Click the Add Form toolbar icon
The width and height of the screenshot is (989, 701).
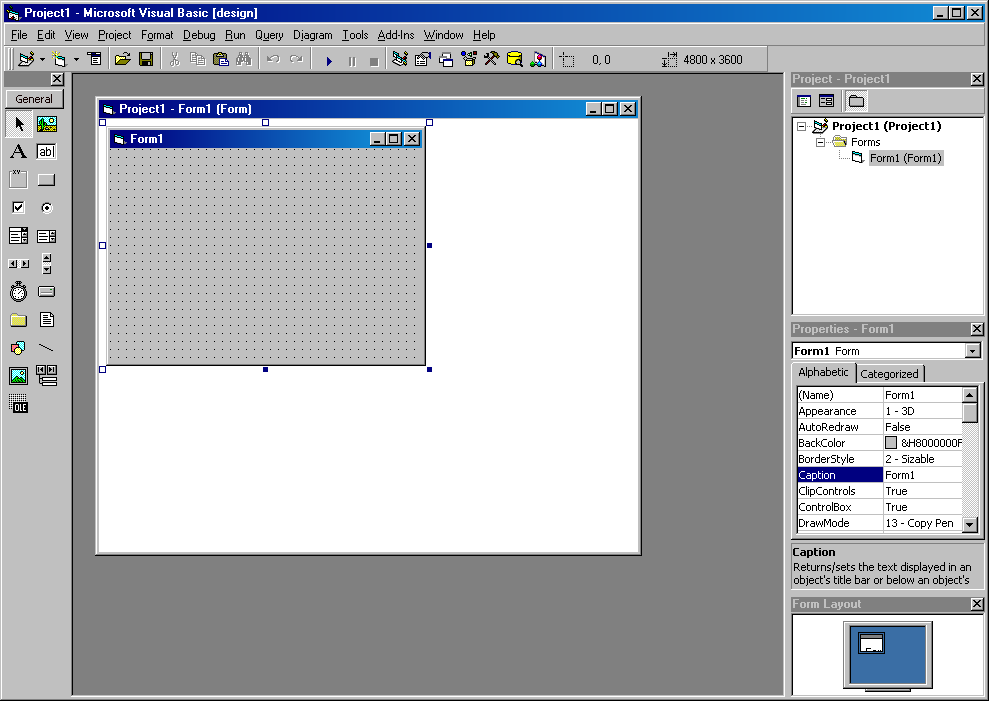click(x=59, y=59)
